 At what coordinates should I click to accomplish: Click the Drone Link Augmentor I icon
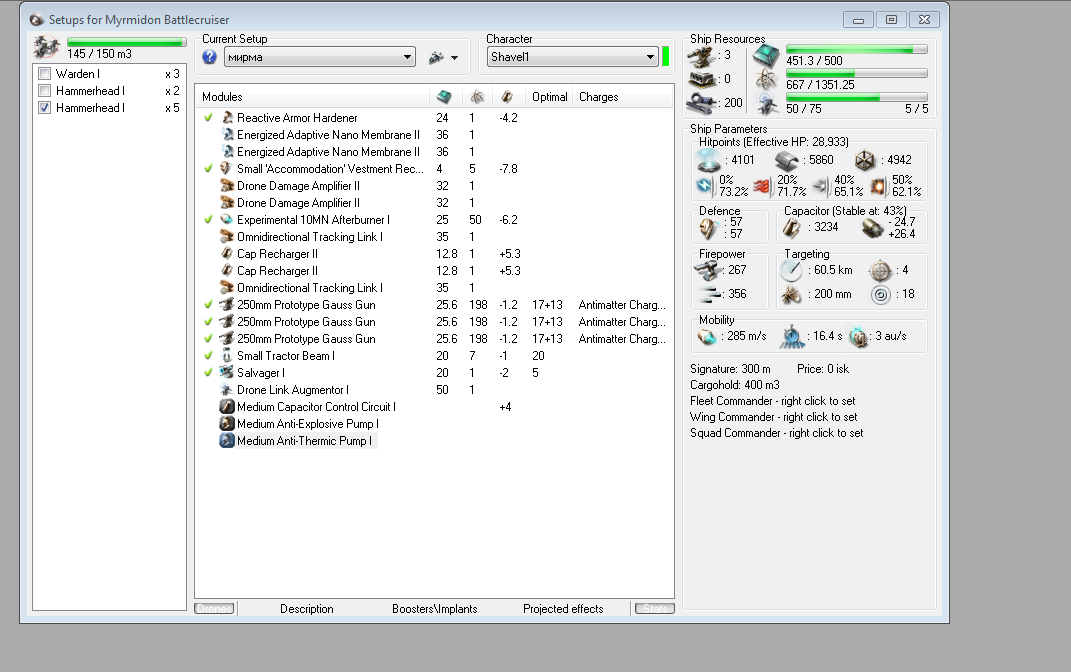227,390
